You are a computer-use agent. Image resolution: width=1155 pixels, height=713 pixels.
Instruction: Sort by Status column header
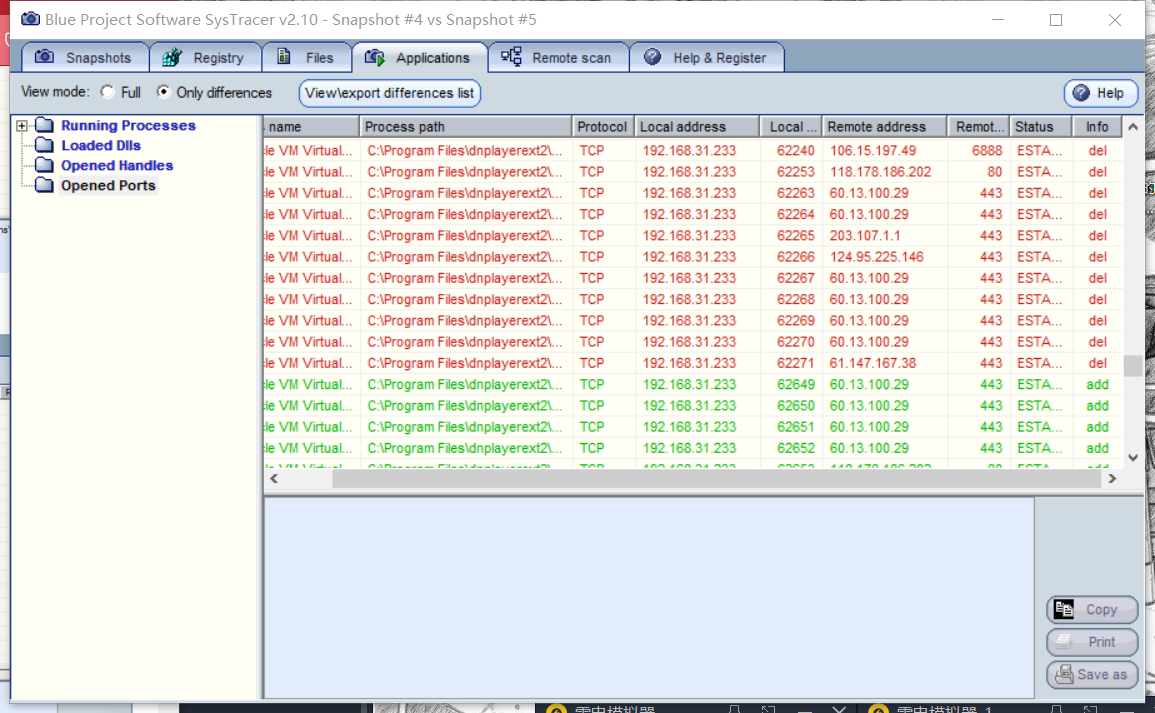coord(1040,127)
